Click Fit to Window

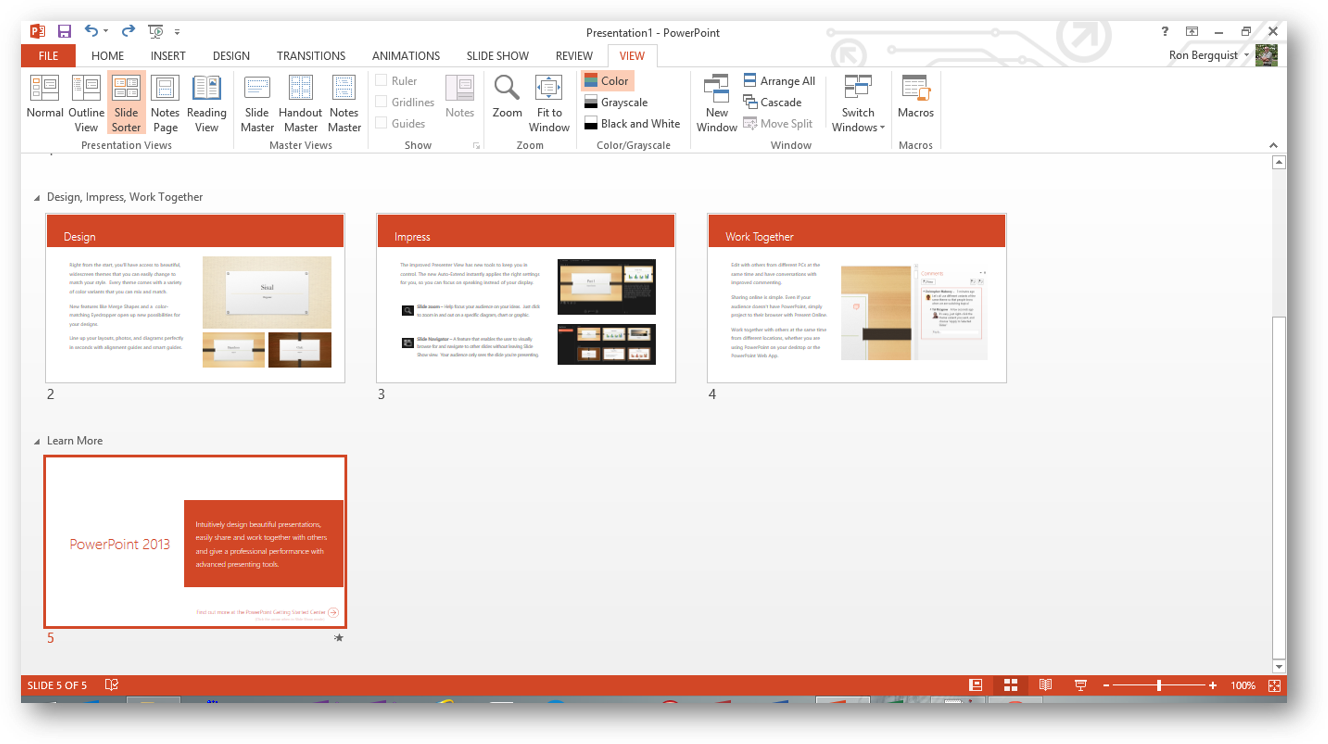(549, 101)
